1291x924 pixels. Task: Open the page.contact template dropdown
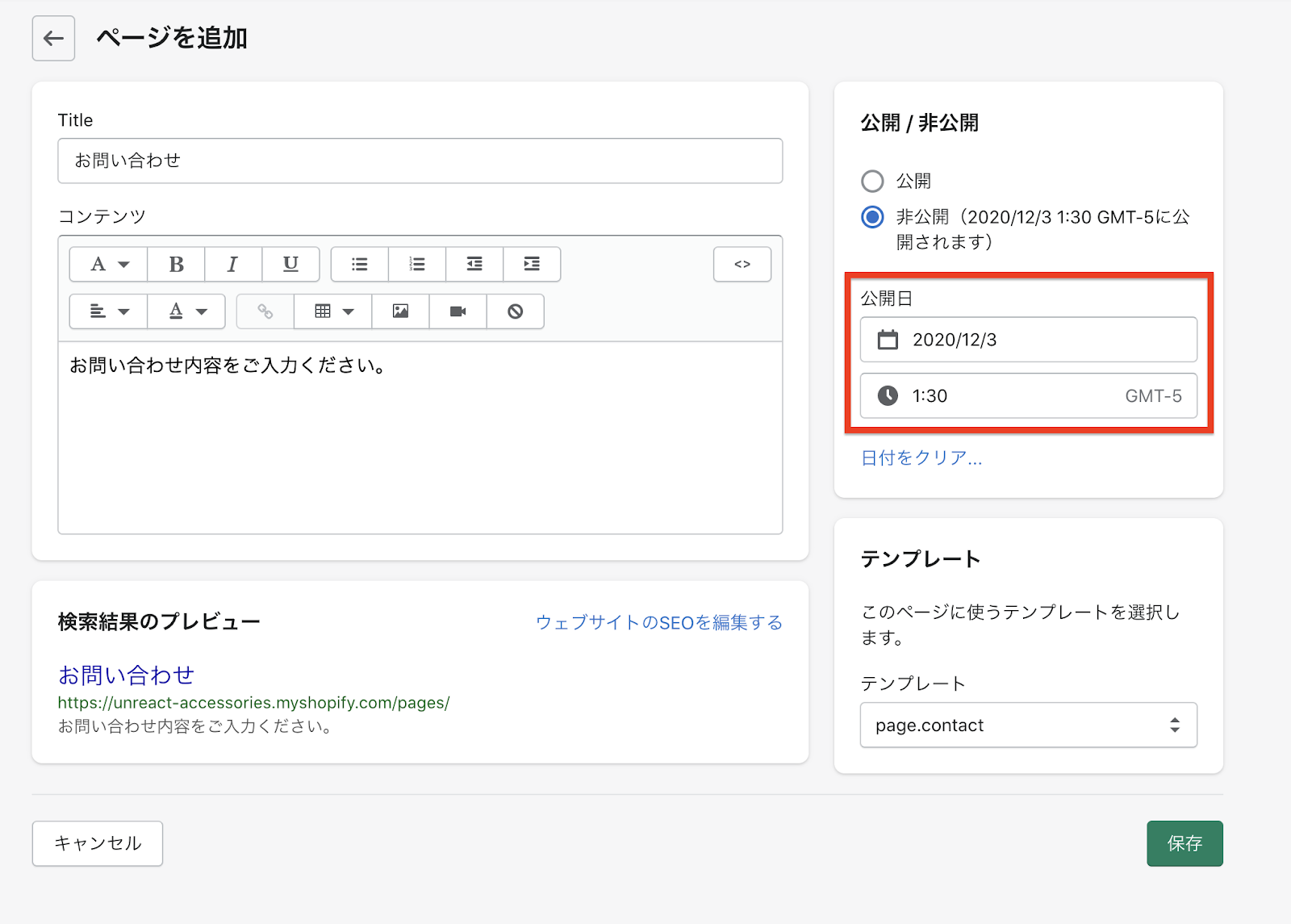(1028, 725)
